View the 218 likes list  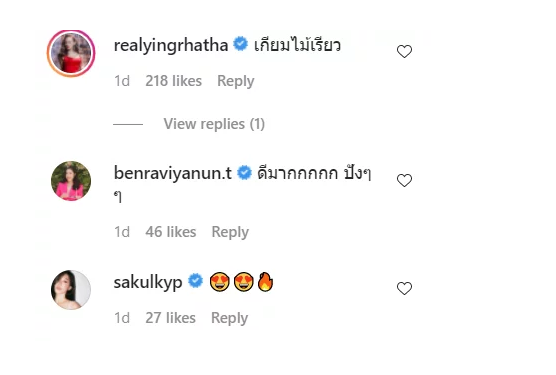point(173,81)
